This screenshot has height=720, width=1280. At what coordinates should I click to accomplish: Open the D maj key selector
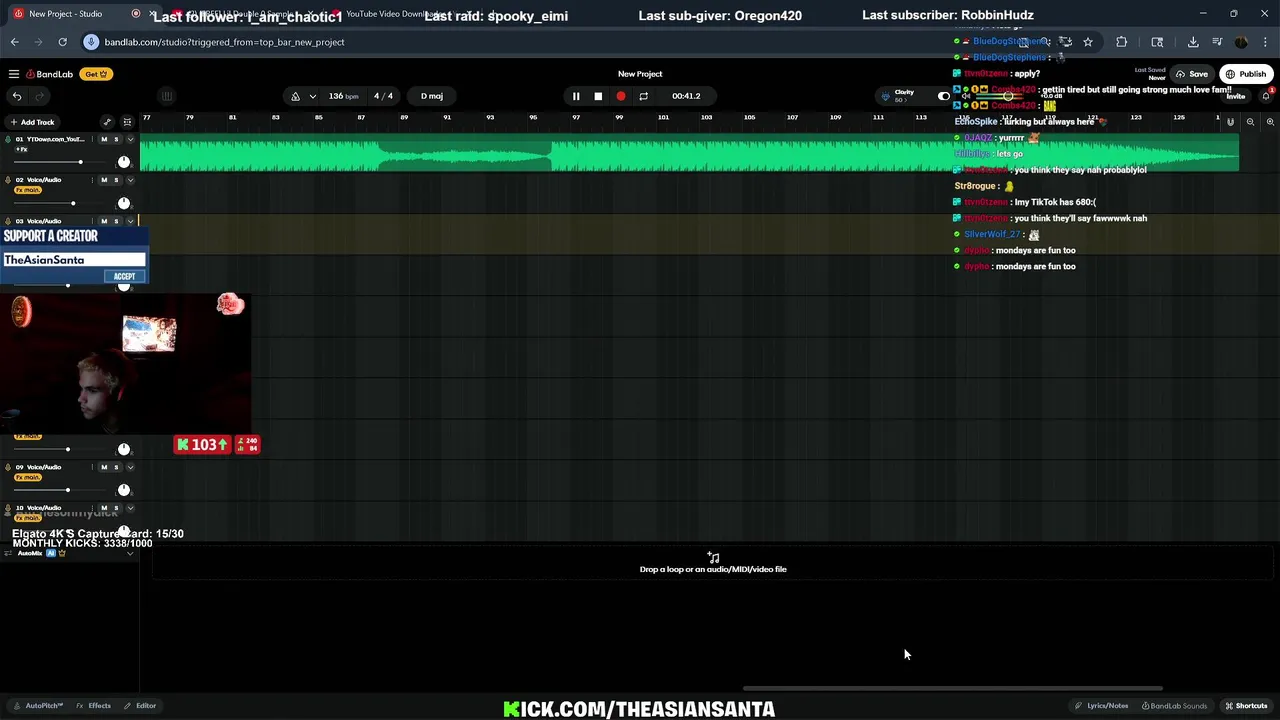click(x=432, y=96)
